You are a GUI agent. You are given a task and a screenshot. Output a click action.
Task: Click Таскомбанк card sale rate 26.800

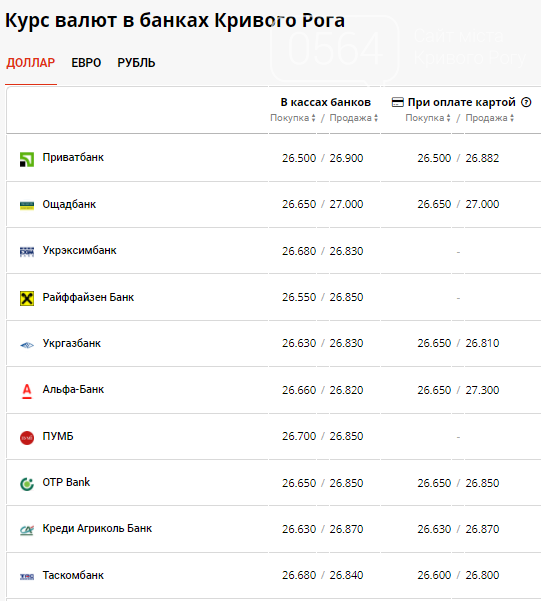click(x=482, y=575)
